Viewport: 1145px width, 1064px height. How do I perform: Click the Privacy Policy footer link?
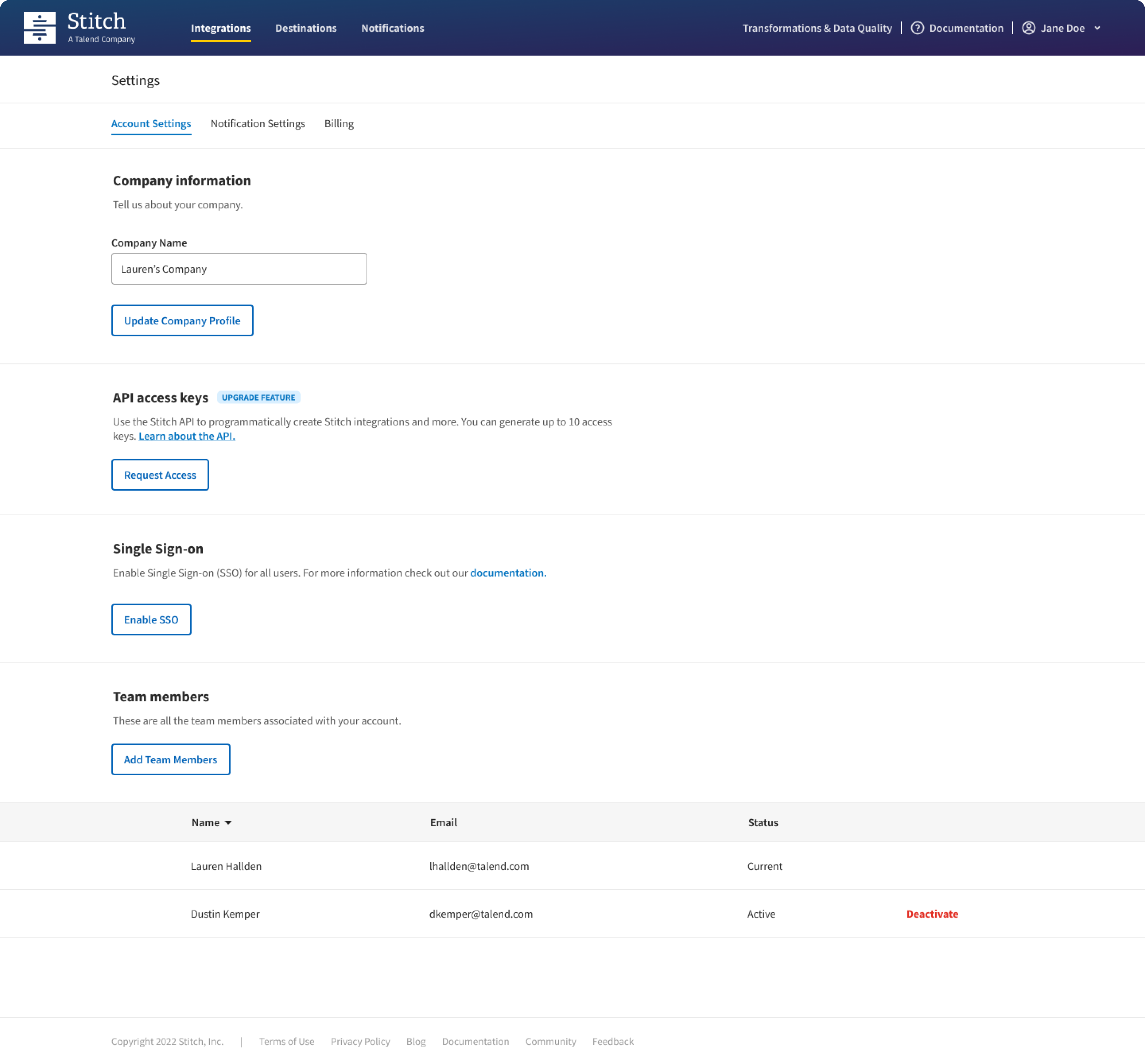click(x=360, y=1042)
